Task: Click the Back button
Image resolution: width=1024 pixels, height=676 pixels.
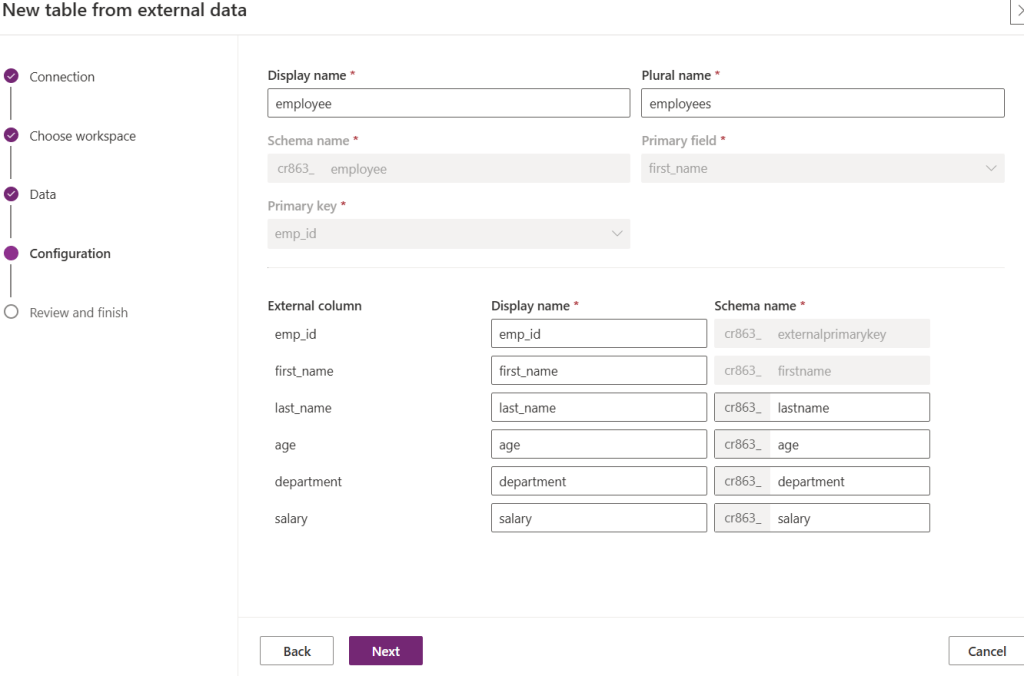Action: pos(297,651)
